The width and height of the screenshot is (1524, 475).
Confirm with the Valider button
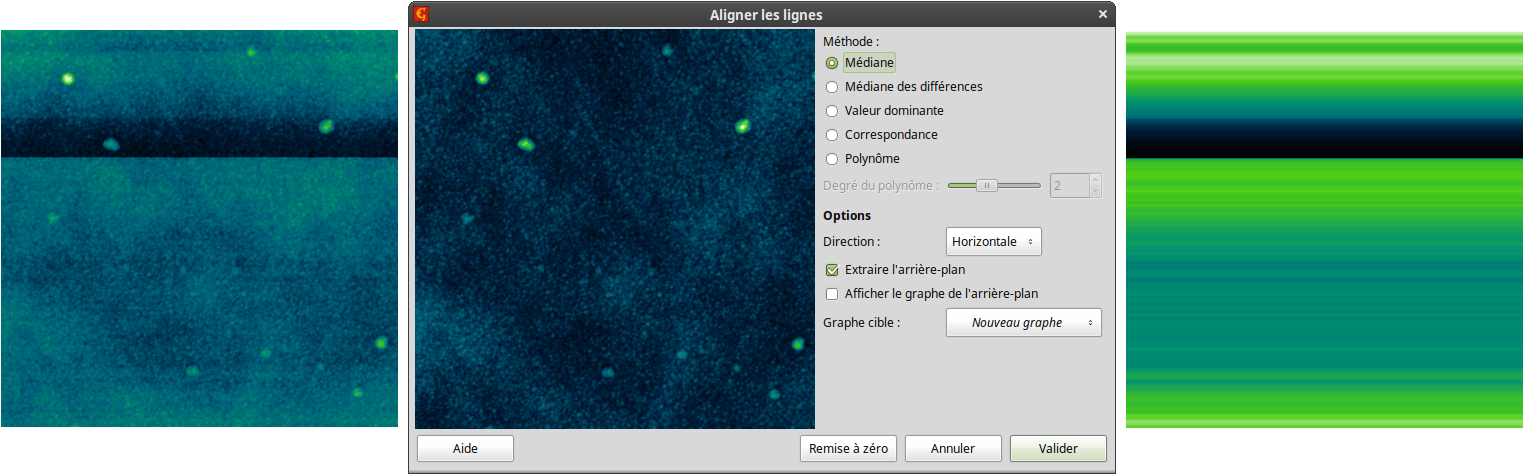[x=1058, y=449]
